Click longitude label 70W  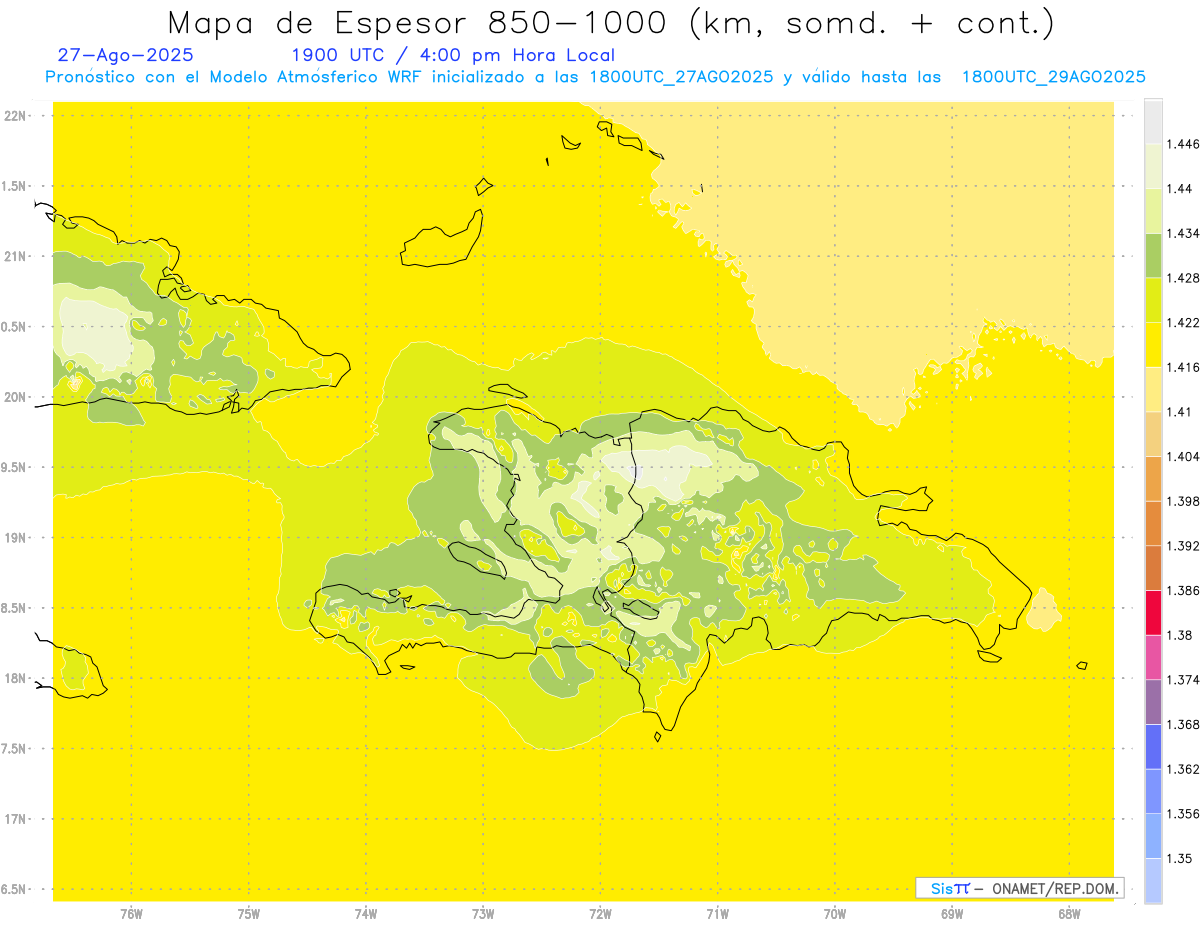[835, 913]
